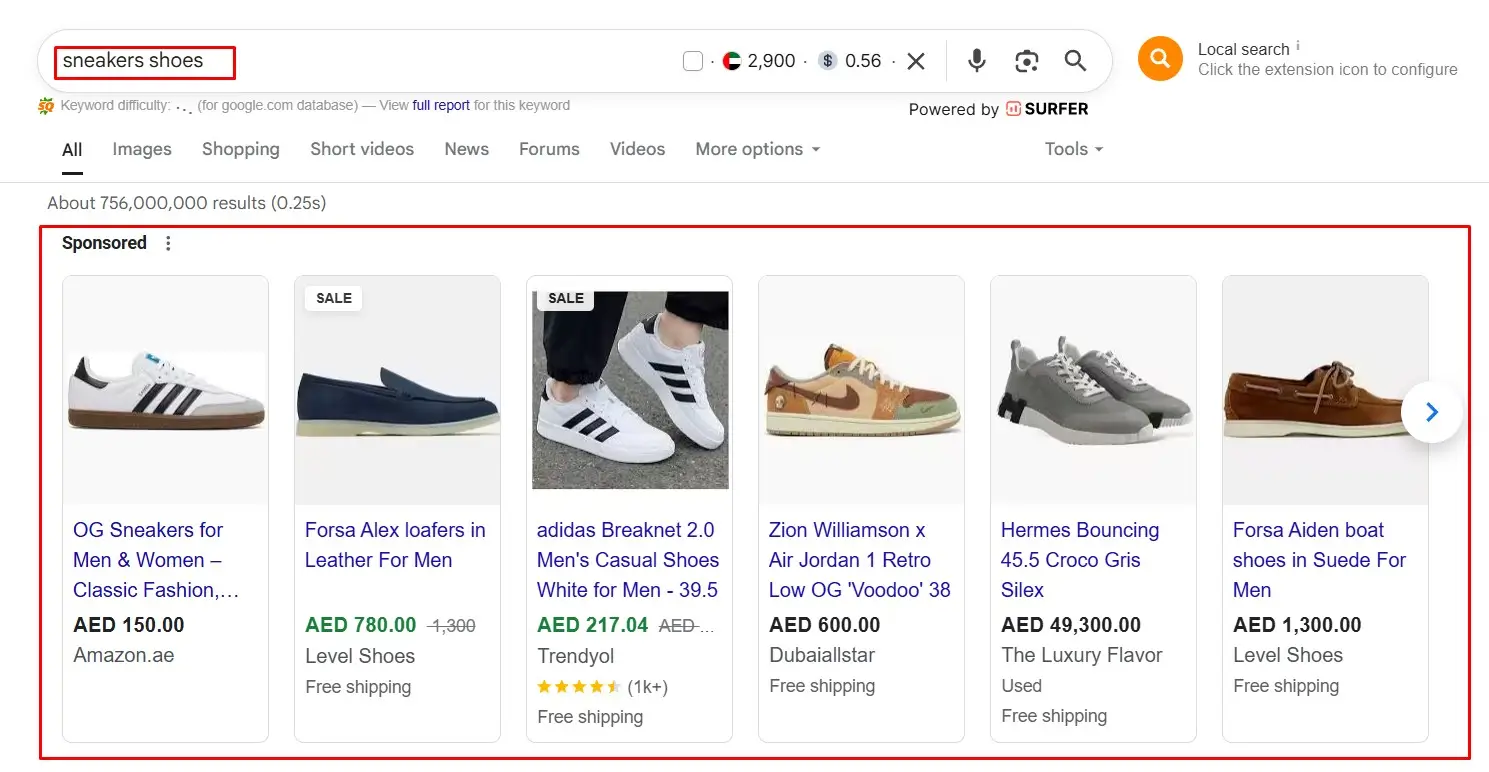Click the grey Hermes Bouncing sneakers image
Image resolution: width=1489 pixels, height=772 pixels.
tap(1094, 391)
